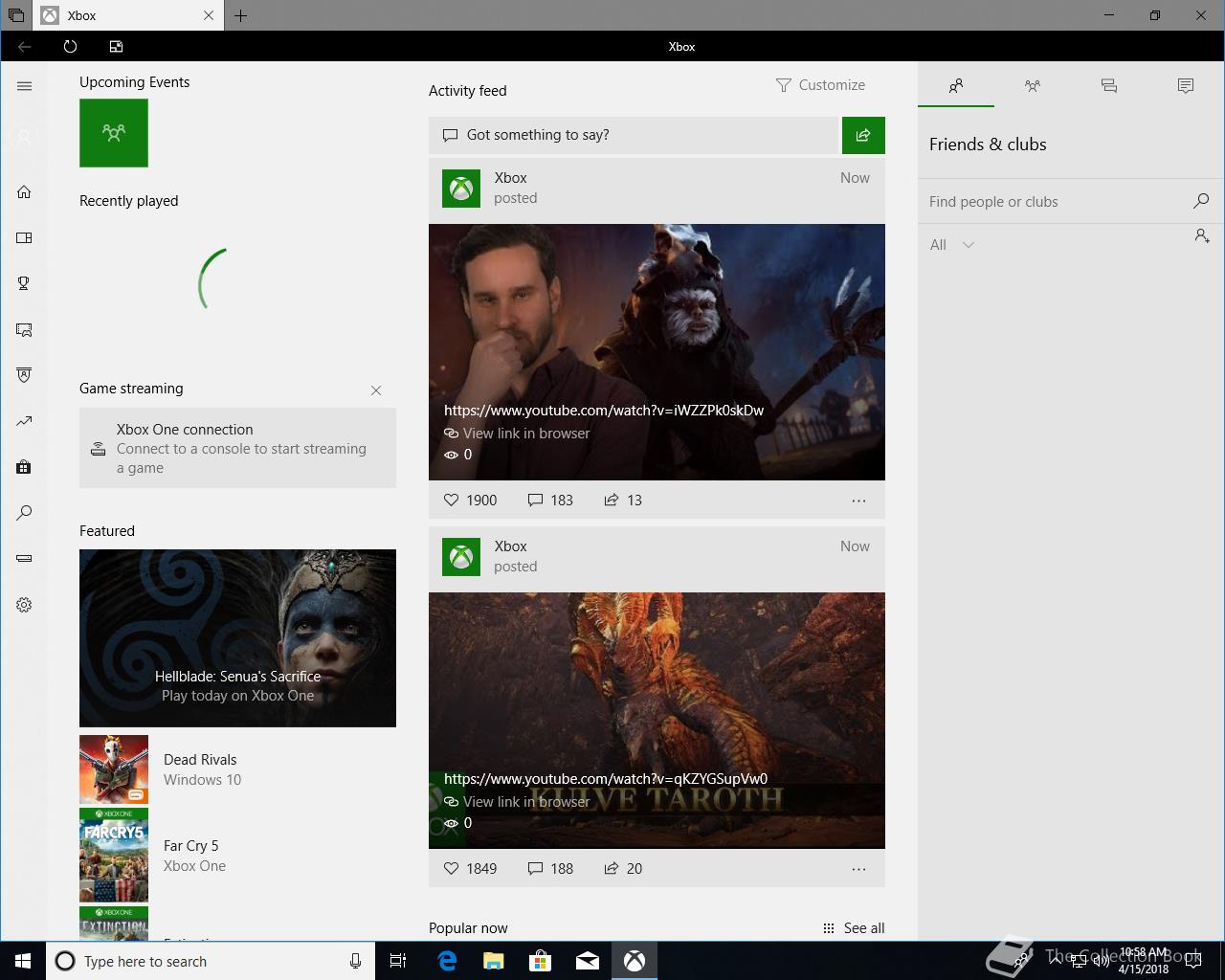The height and width of the screenshot is (980, 1225).
Task: Open File Explorer from the taskbar
Action: [x=494, y=961]
